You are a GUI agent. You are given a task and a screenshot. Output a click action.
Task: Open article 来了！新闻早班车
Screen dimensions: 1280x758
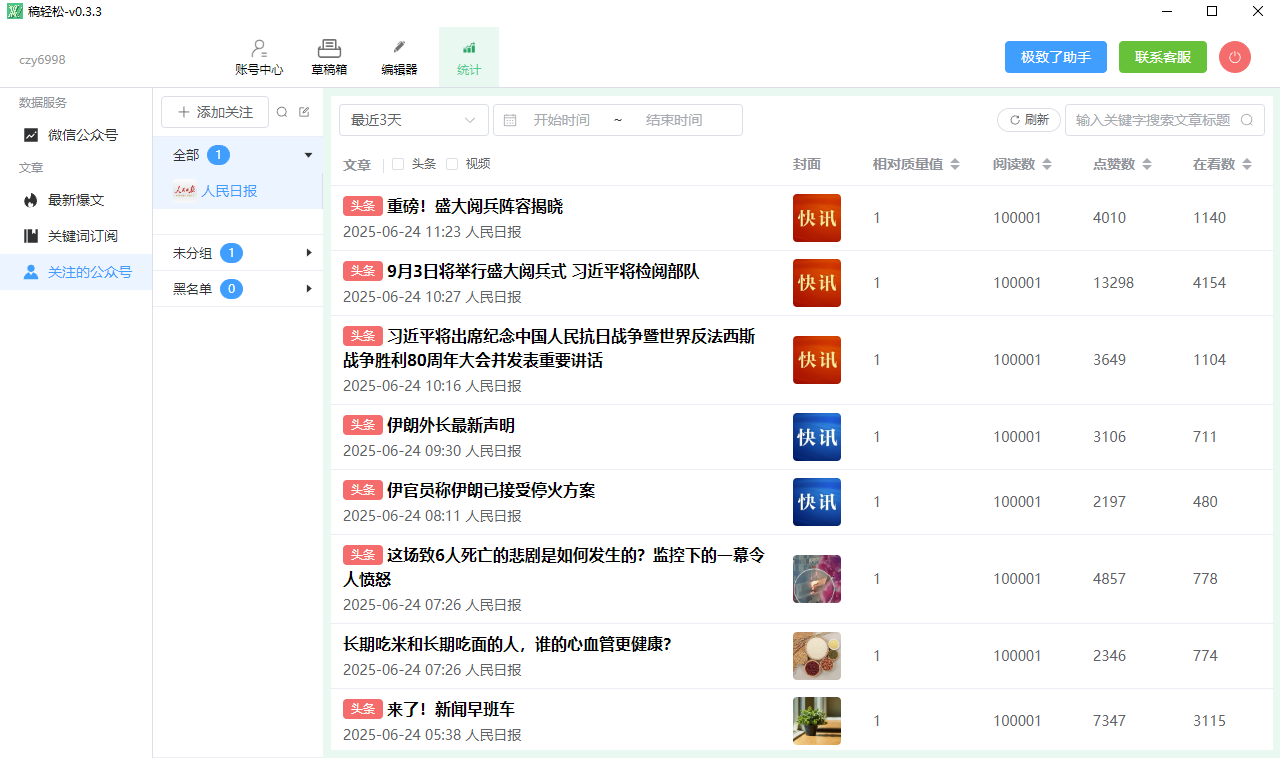click(x=451, y=709)
